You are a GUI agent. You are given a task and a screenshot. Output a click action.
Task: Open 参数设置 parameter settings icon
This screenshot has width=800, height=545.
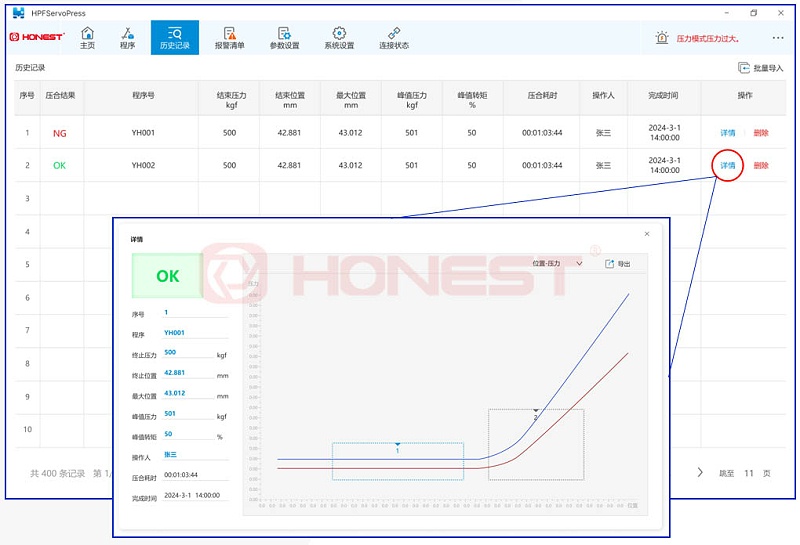pos(284,33)
